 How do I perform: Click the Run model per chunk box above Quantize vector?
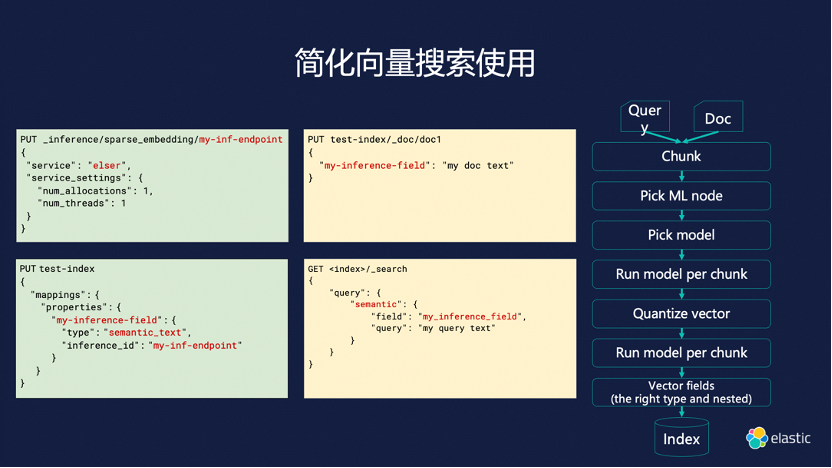[681, 274]
